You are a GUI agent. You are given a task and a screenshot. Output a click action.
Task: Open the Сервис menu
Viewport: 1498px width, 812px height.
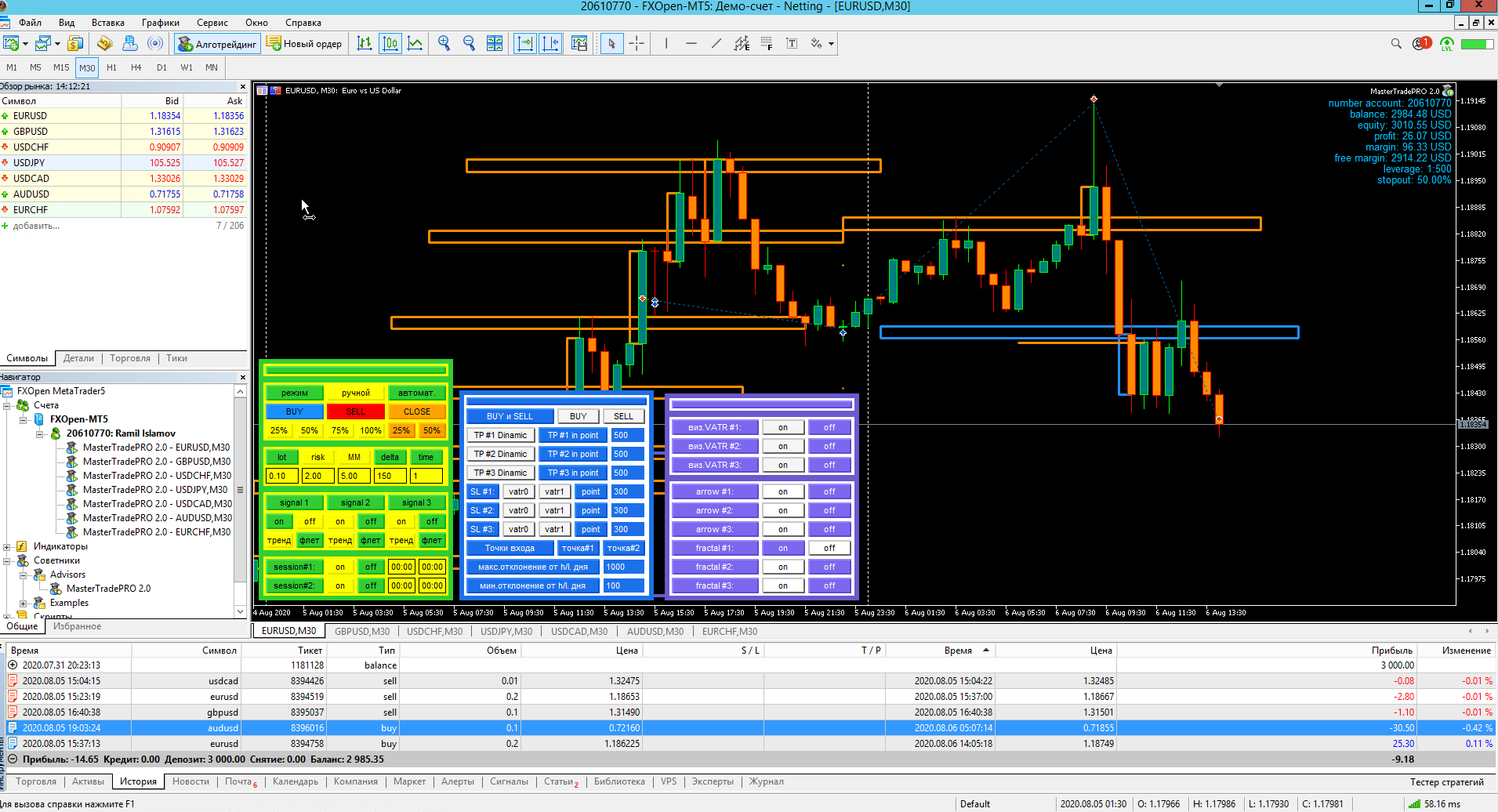point(212,23)
